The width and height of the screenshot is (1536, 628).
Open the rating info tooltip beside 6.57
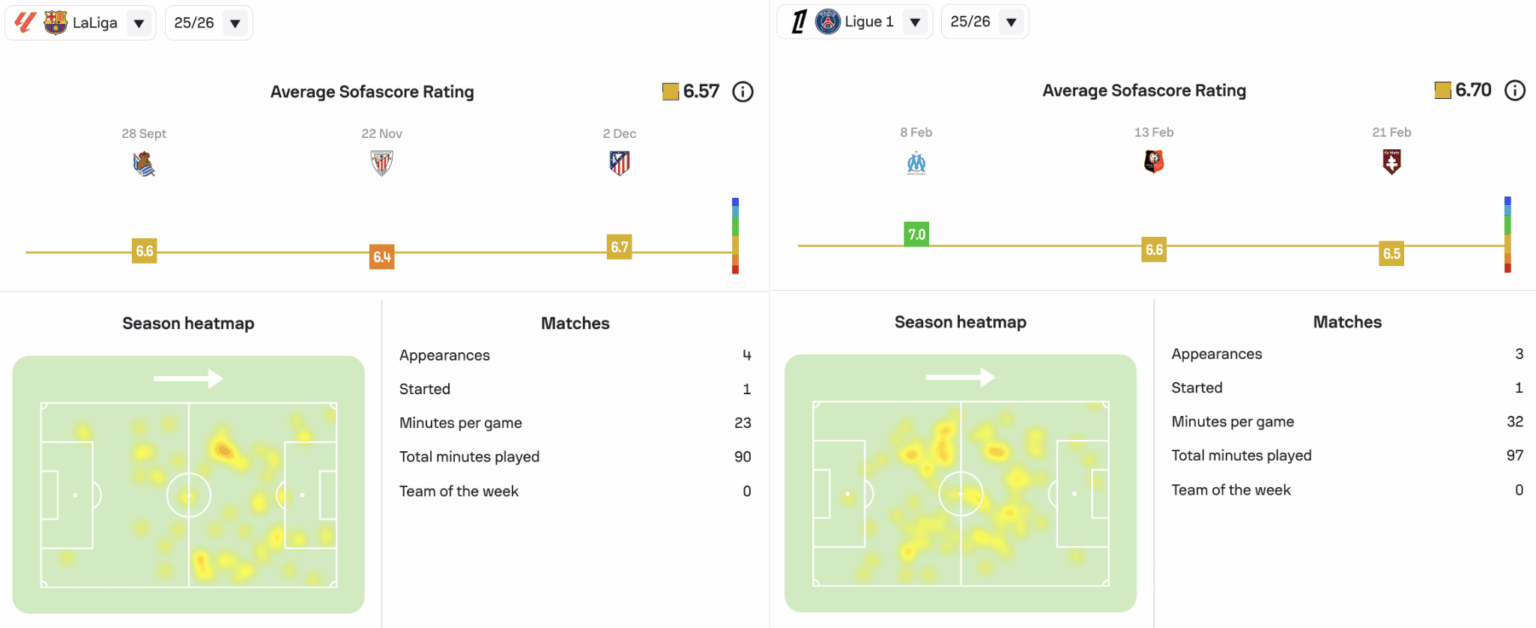click(742, 91)
